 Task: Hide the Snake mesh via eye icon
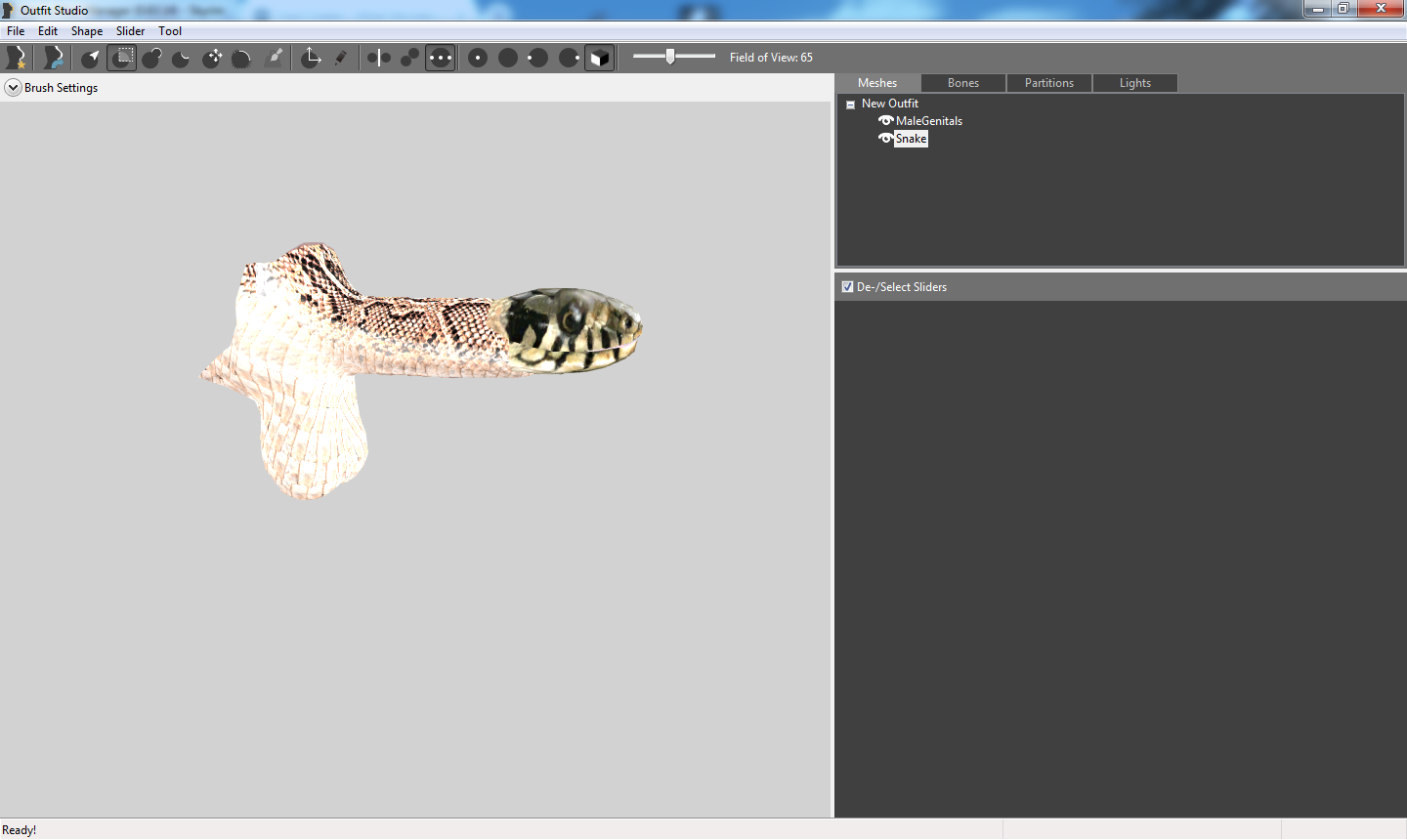[885, 139]
